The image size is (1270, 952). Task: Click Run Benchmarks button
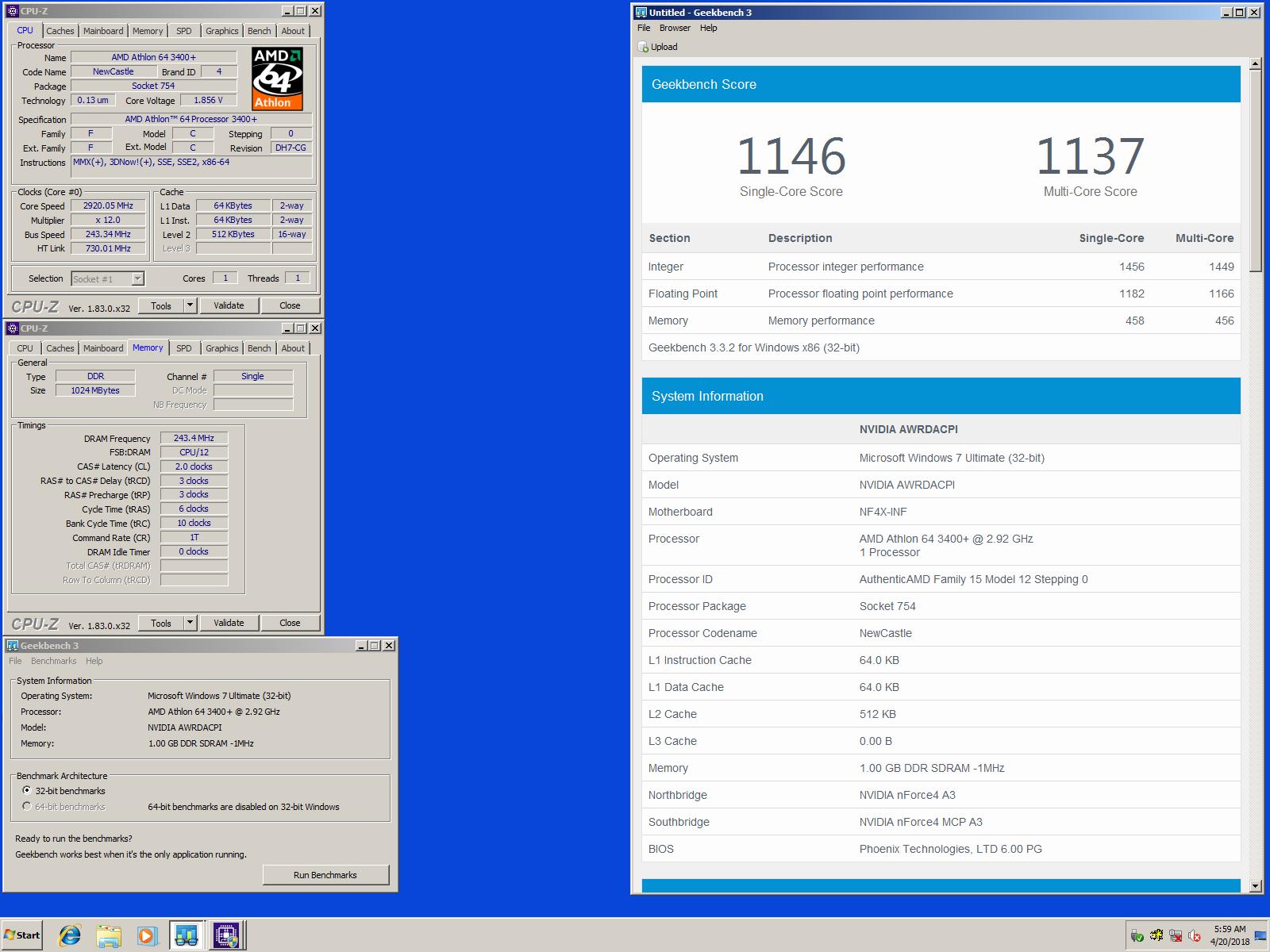tap(325, 875)
